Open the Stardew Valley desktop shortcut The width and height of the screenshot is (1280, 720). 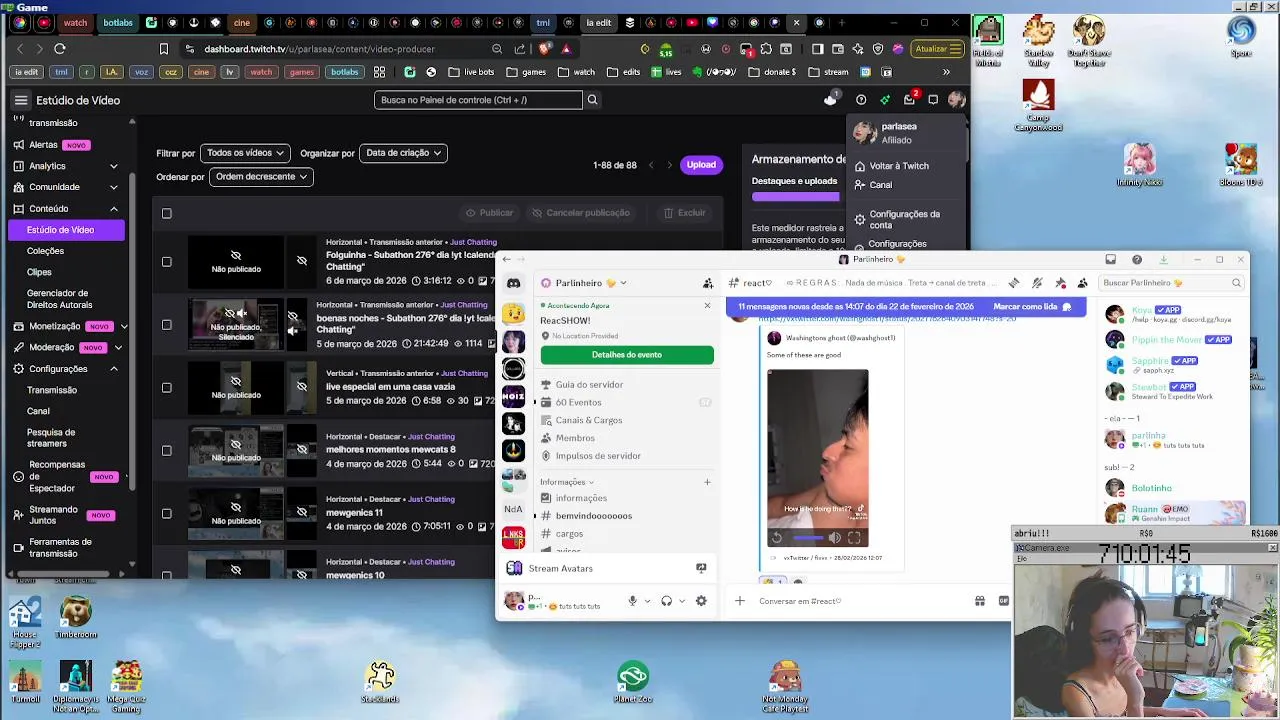pyautogui.click(x=1038, y=42)
